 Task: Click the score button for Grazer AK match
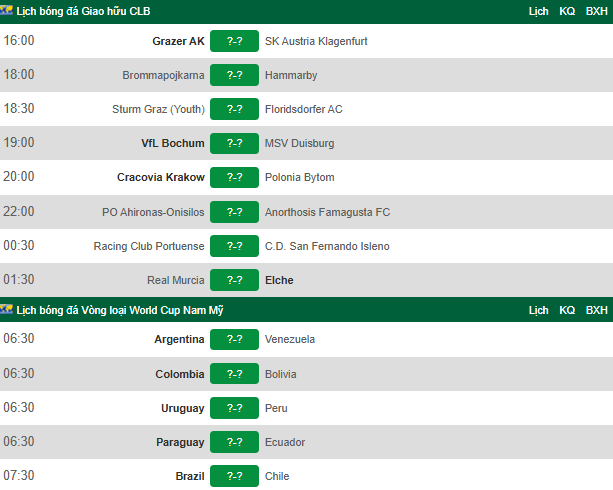point(234,41)
